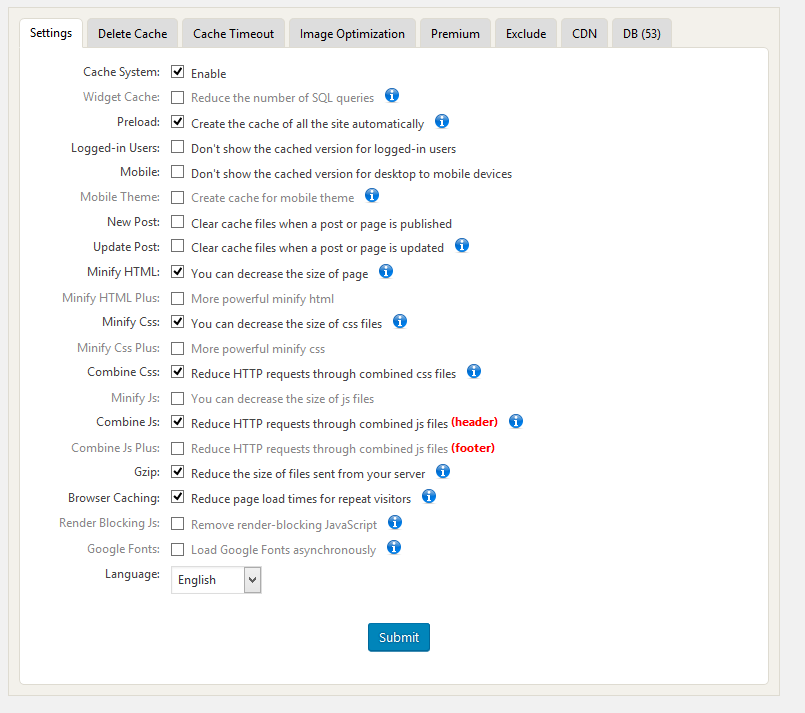
Task: Click the Submit button
Action: pos(399,638)
